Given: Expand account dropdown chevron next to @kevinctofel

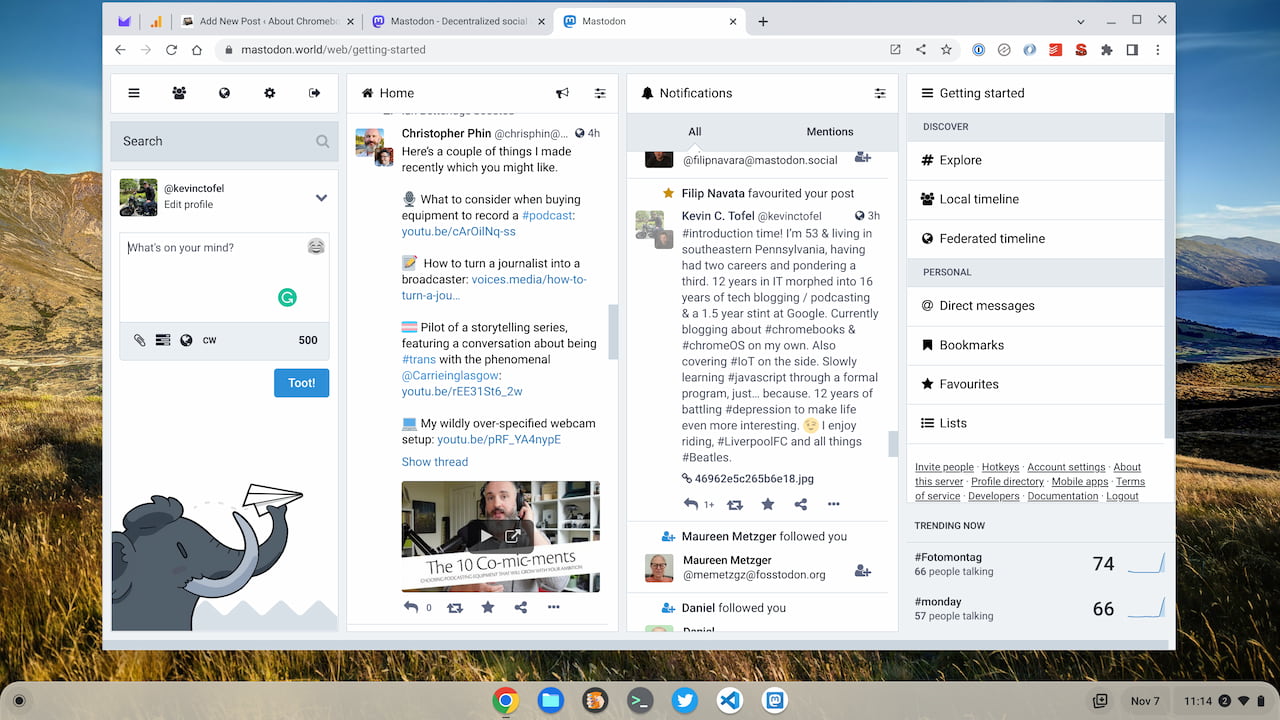Looking at the screenshot, I should (321, 198).
